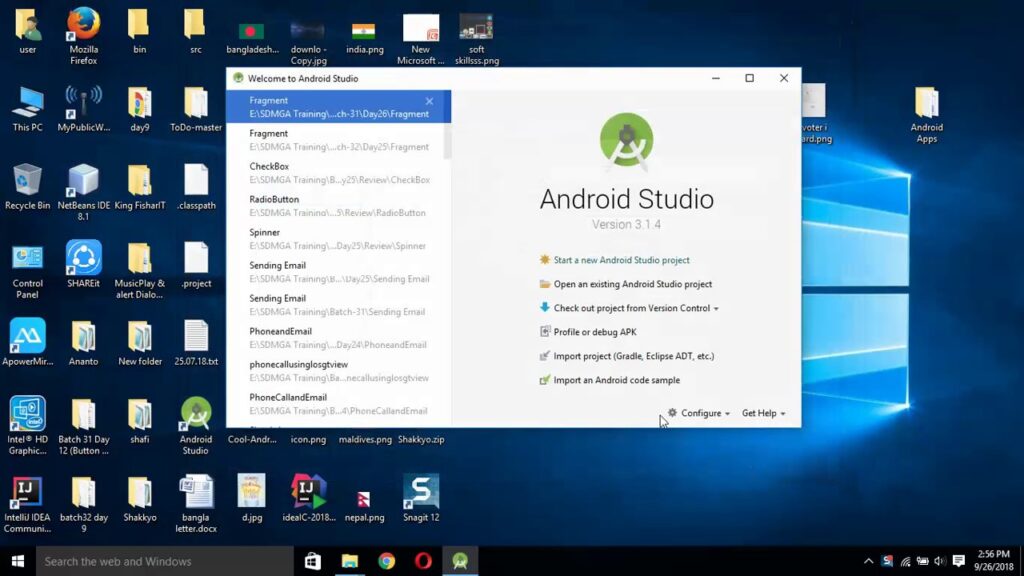
Task: Select MyPublicWiFi desktop shortcut
Action: point(84,110)
